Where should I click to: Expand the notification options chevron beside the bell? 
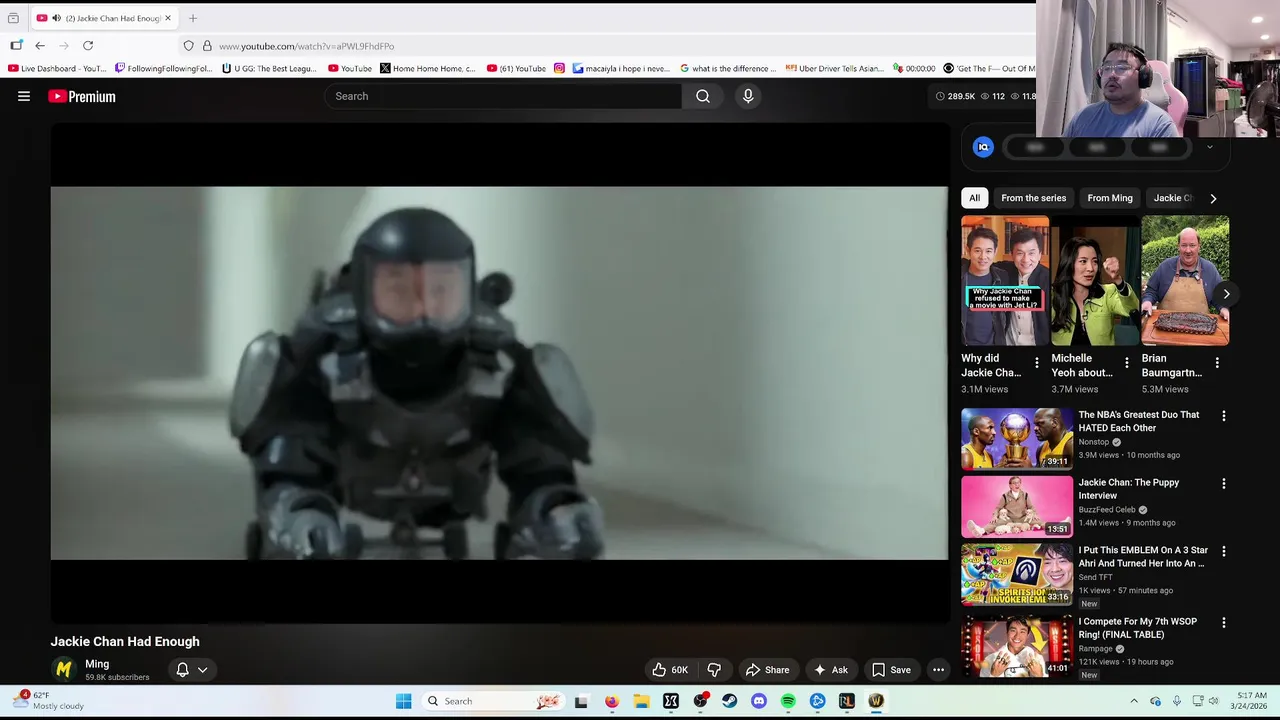click(202, 670)
